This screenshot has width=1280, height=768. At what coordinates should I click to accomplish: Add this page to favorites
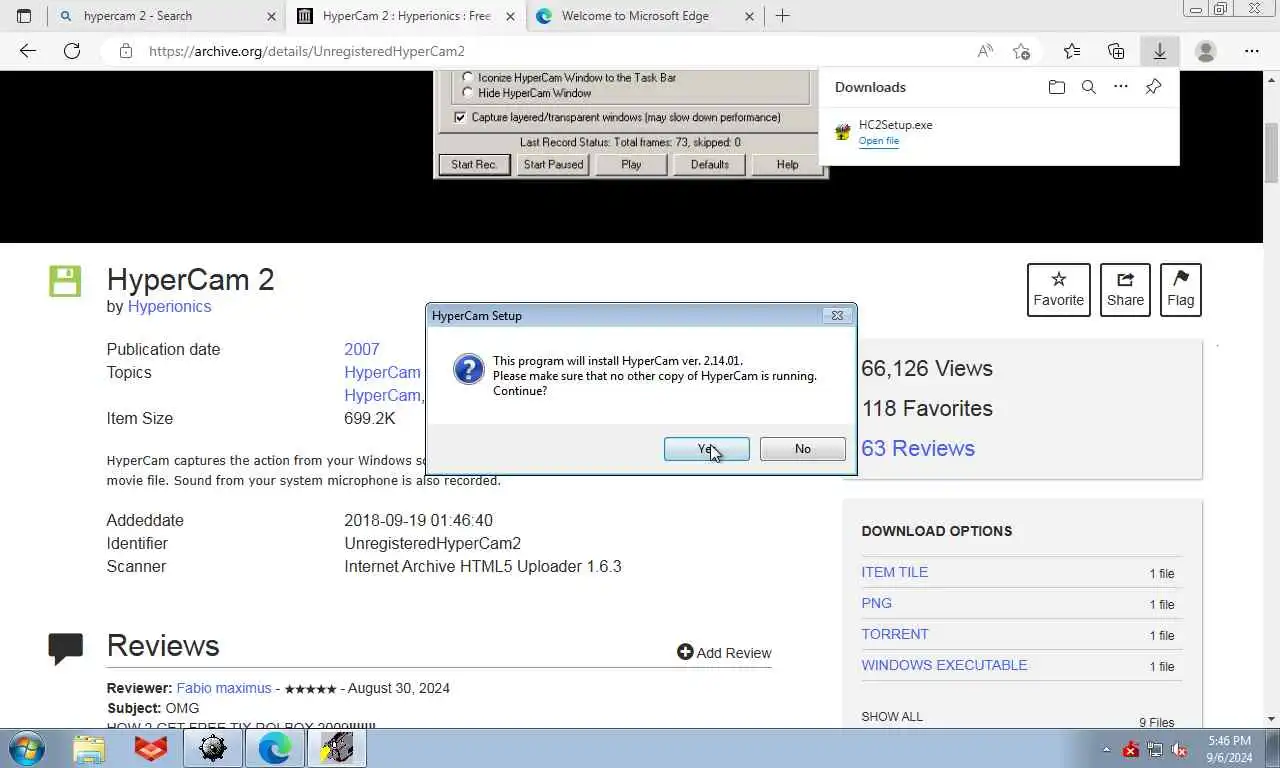point(1021,51)
